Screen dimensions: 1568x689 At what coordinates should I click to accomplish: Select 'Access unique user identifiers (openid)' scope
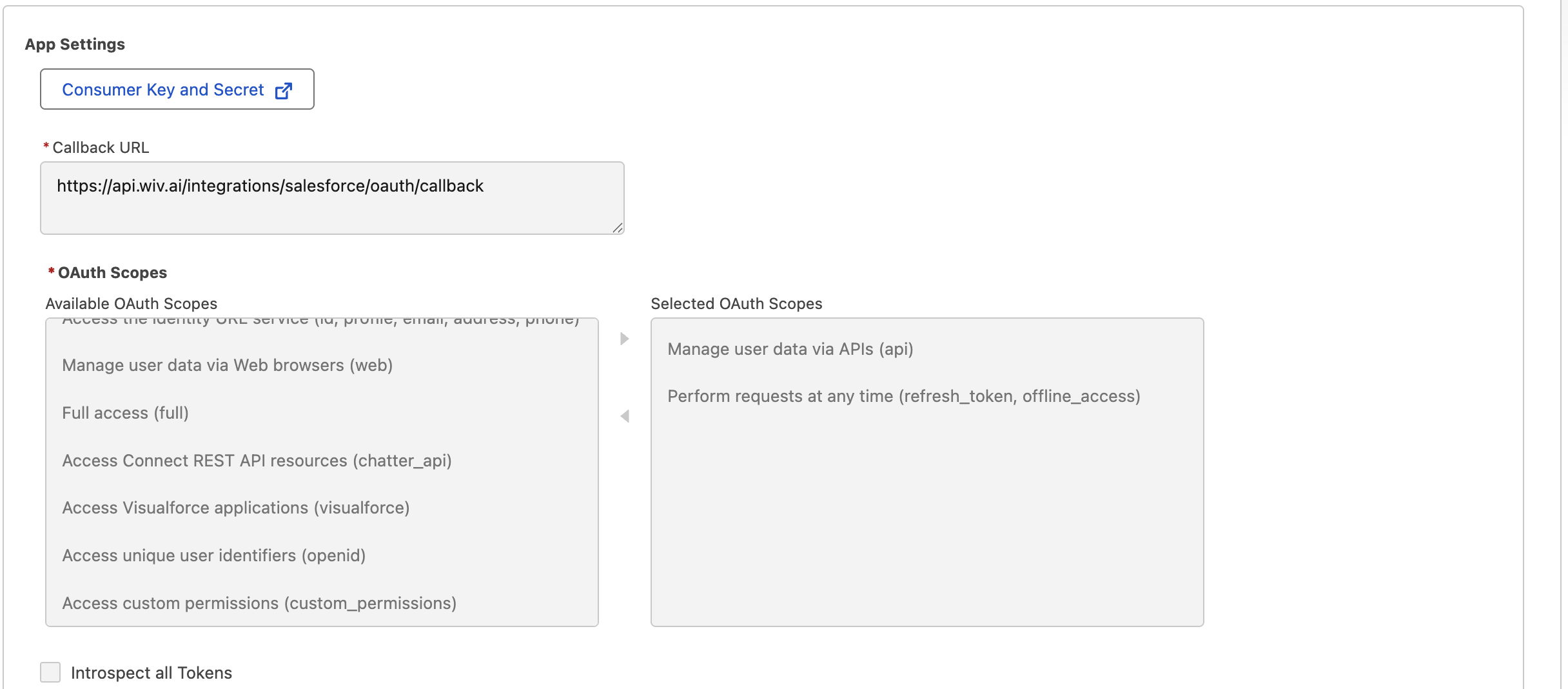click(213, 555)
